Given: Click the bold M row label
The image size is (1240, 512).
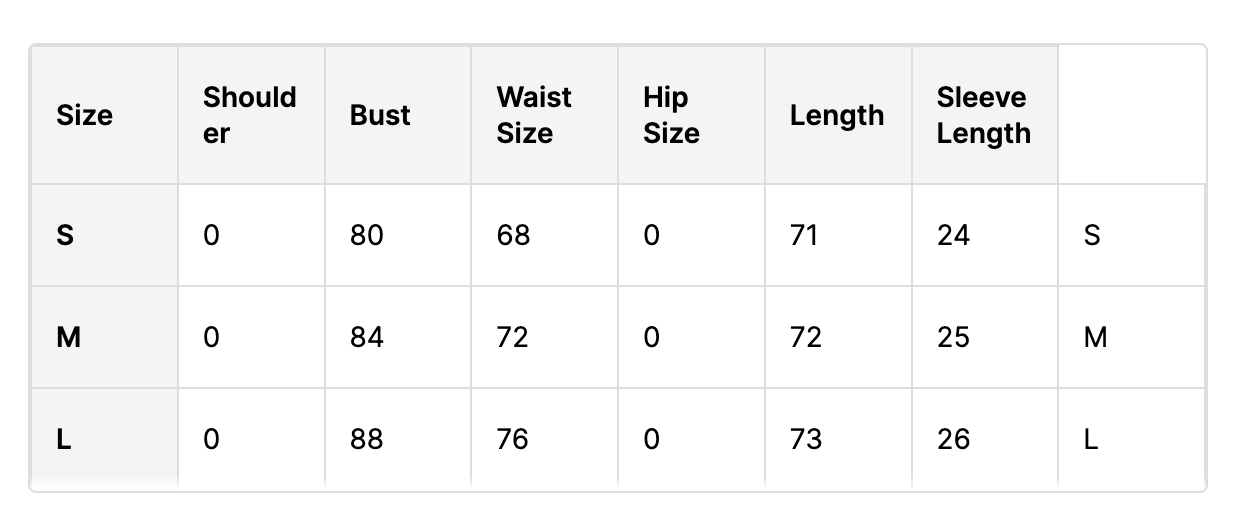Looking at the screenshot, I should 68,338.
